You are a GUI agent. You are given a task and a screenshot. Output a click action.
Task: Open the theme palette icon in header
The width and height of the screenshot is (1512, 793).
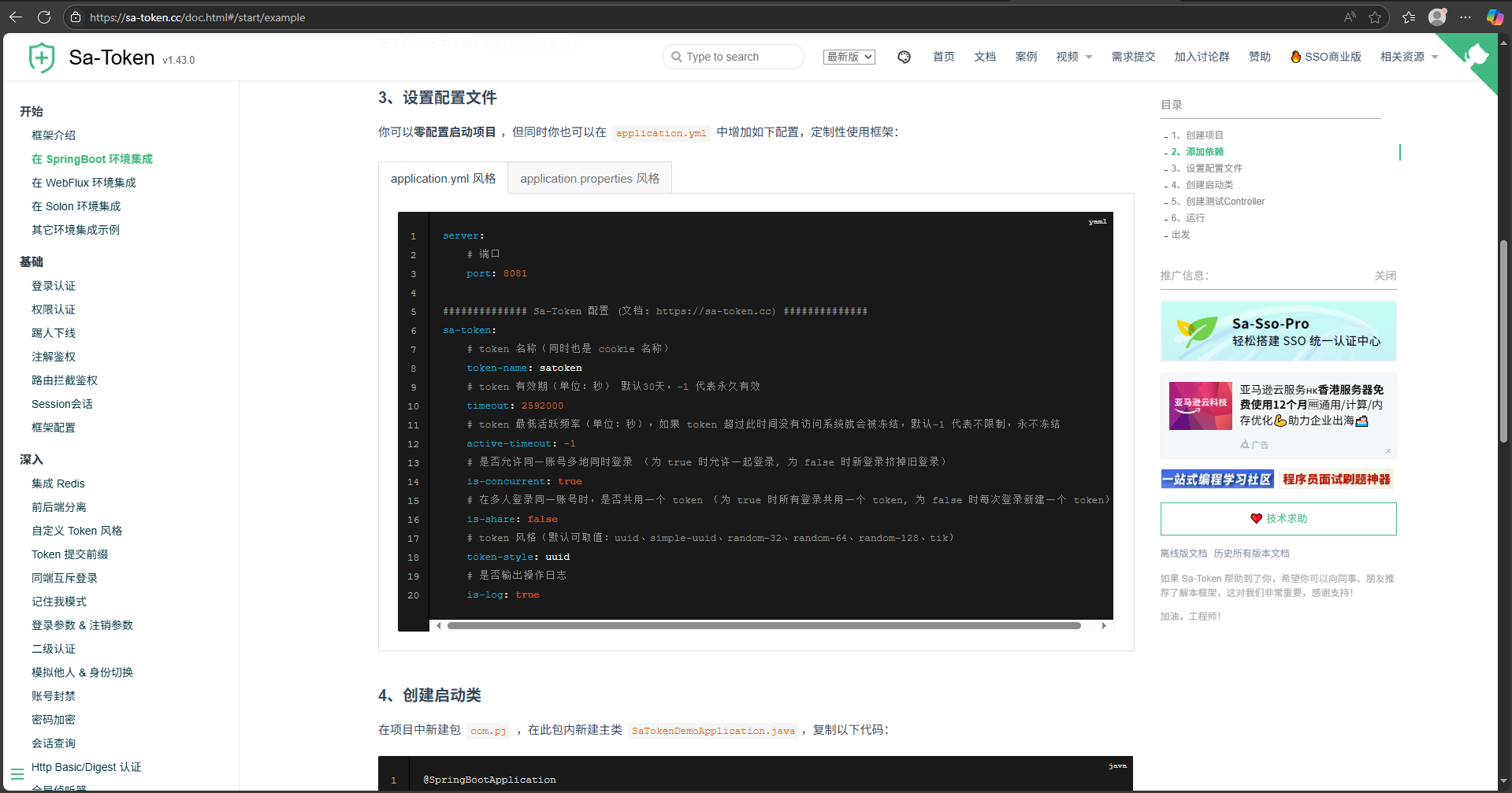pyautogui.click(x=904, y=57)
